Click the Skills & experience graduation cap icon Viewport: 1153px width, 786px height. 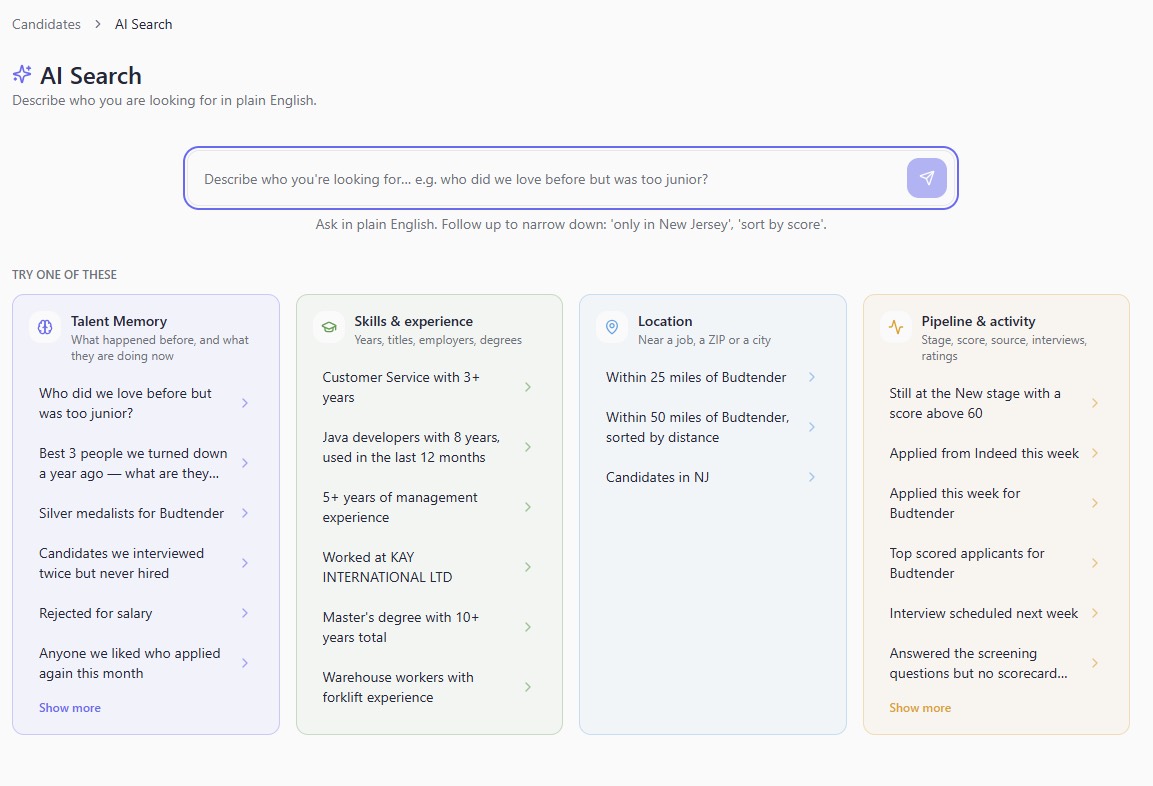pos(329,327)
